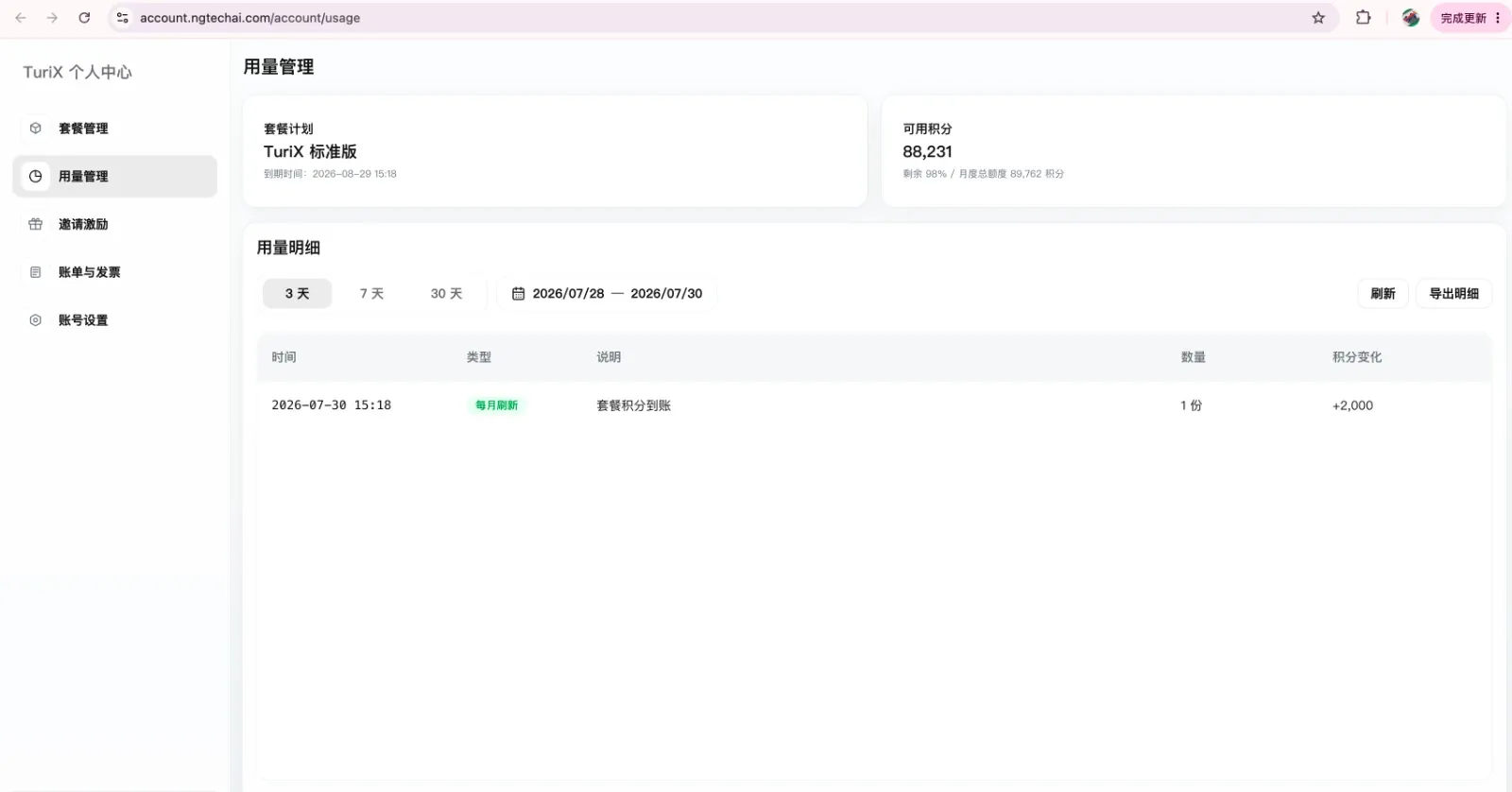The width and height of the screenshot is (1512, 792).
Task: Bookmark this page with star icon
Action: coord(1318,18)
